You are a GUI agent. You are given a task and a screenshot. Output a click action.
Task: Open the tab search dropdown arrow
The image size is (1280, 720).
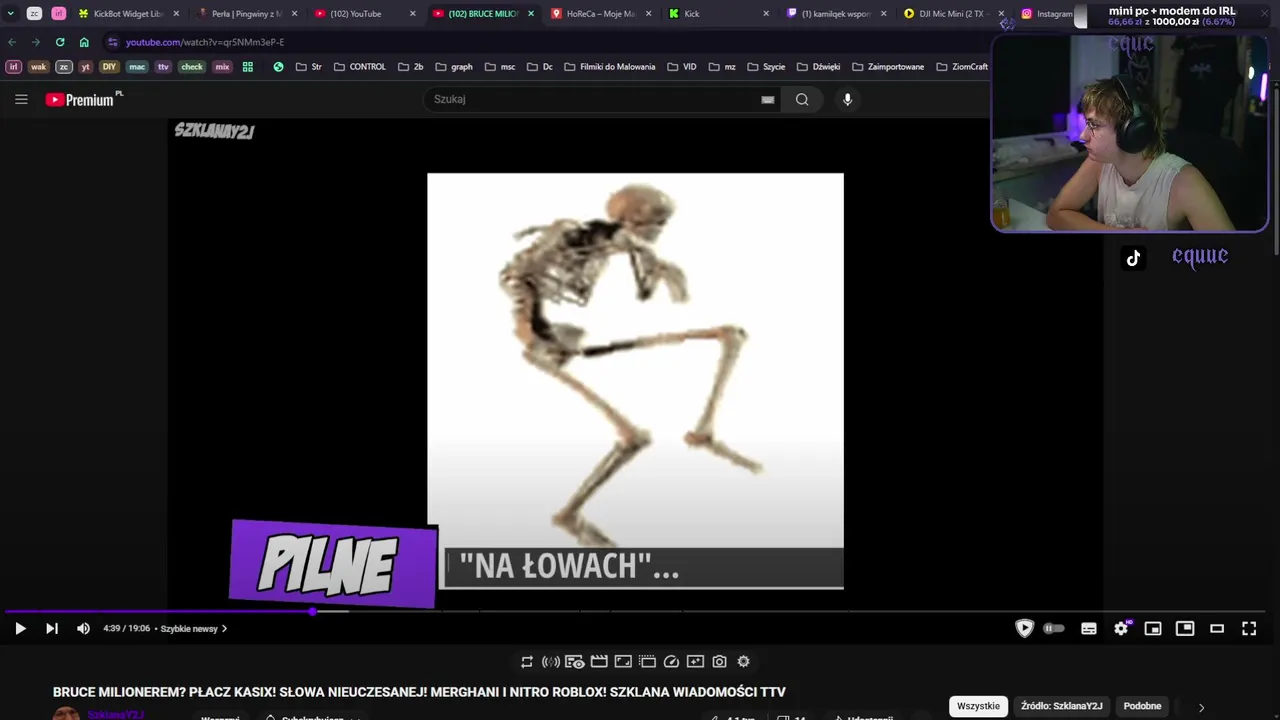[11, 14]
